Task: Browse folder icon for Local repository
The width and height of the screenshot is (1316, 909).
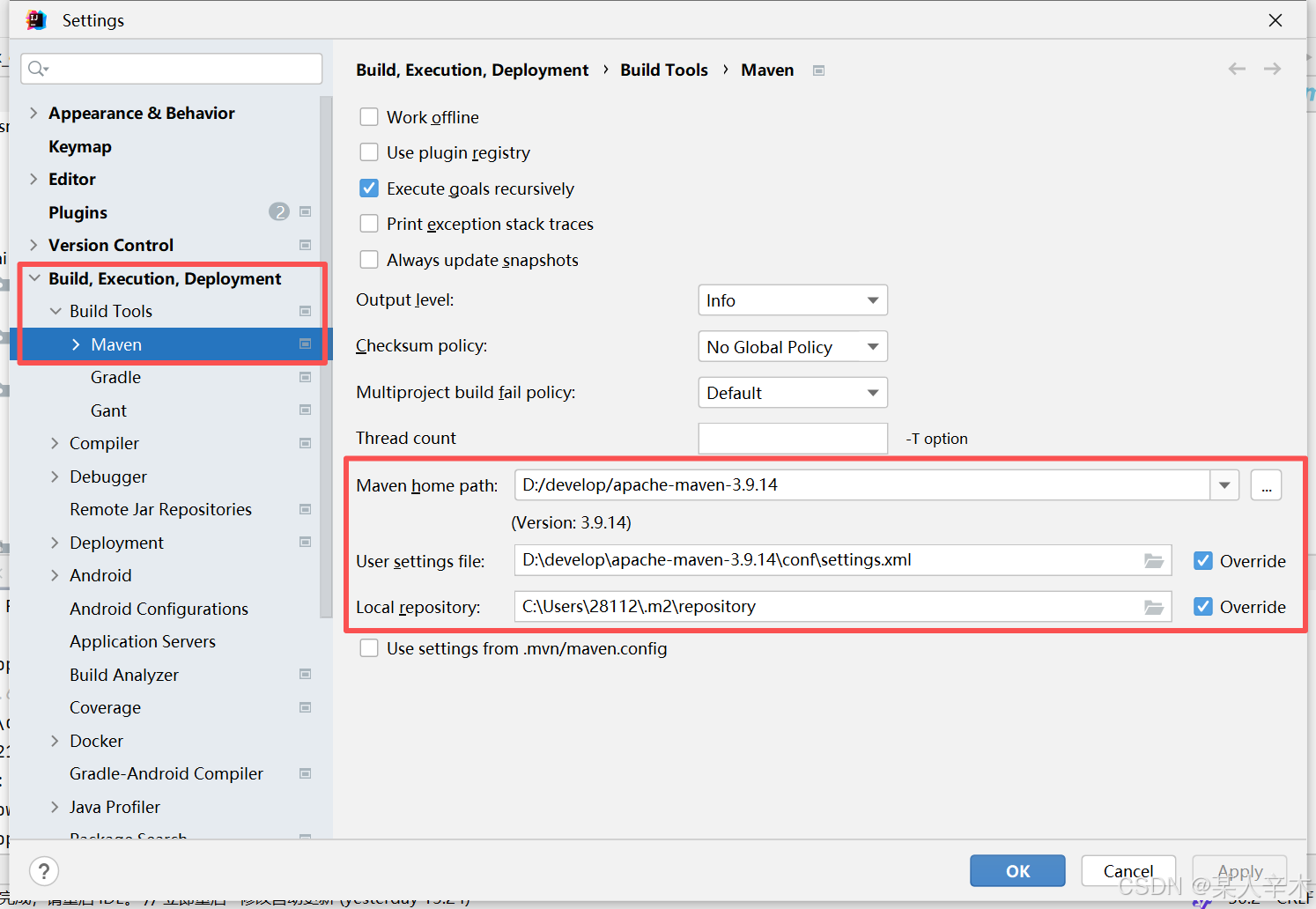Action: click(1154, 607)
